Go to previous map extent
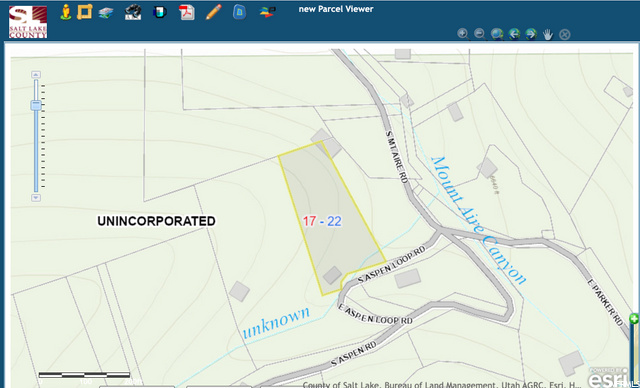This screenshot has width=640, height=388. coord(514,34)
